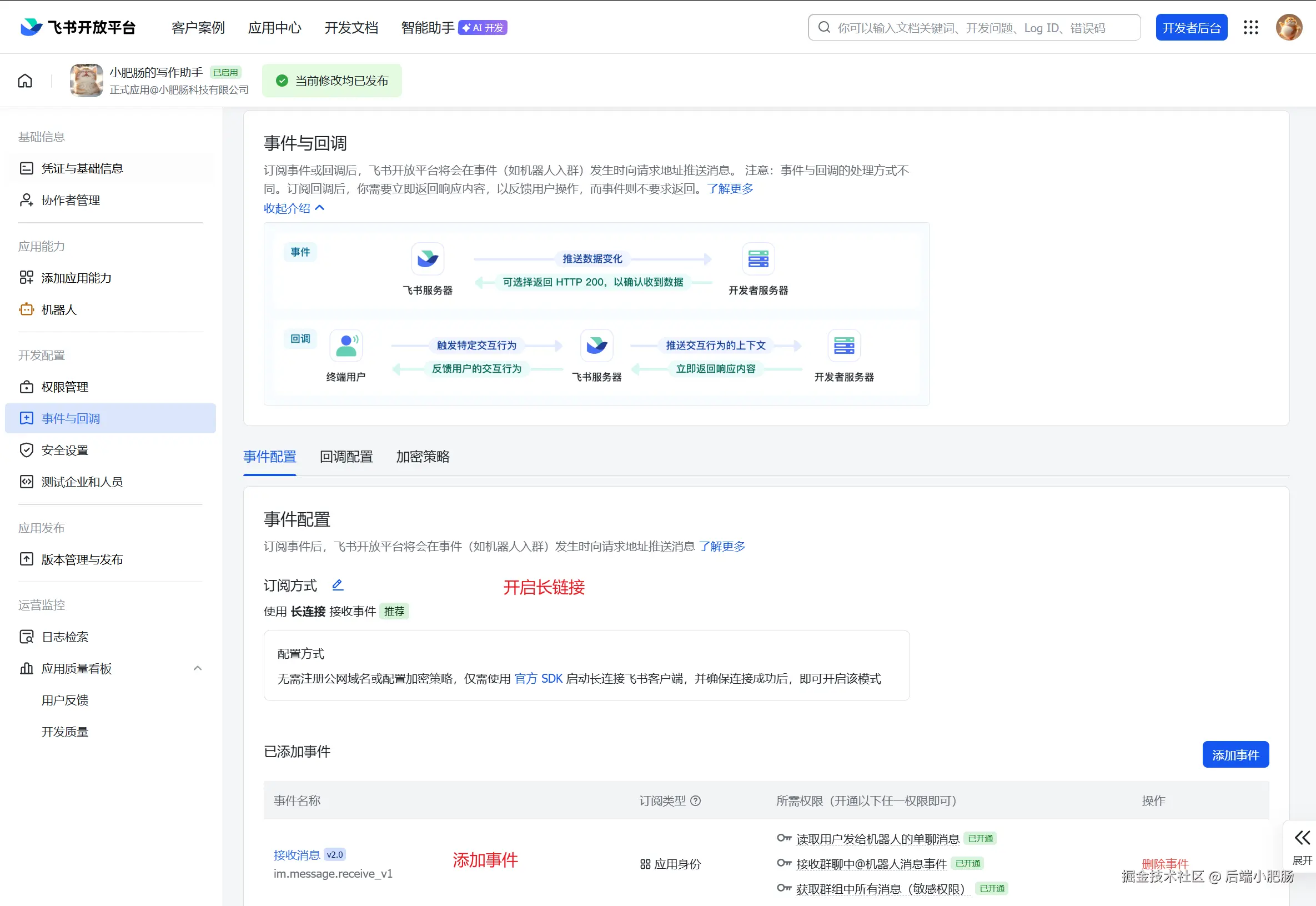Click the edit pencil next to 订阅方式
This screenshot has width=1316, height=906.
pyautogui.click(x=338, y=585)
